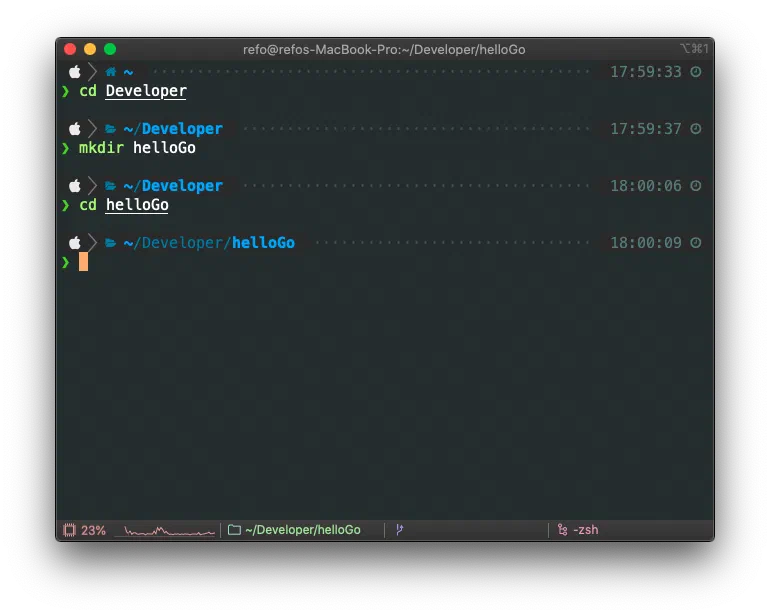770x615 pixels.
Task: Click the ~/Developer/helloGo path in status bar
Action: [302, 530]
